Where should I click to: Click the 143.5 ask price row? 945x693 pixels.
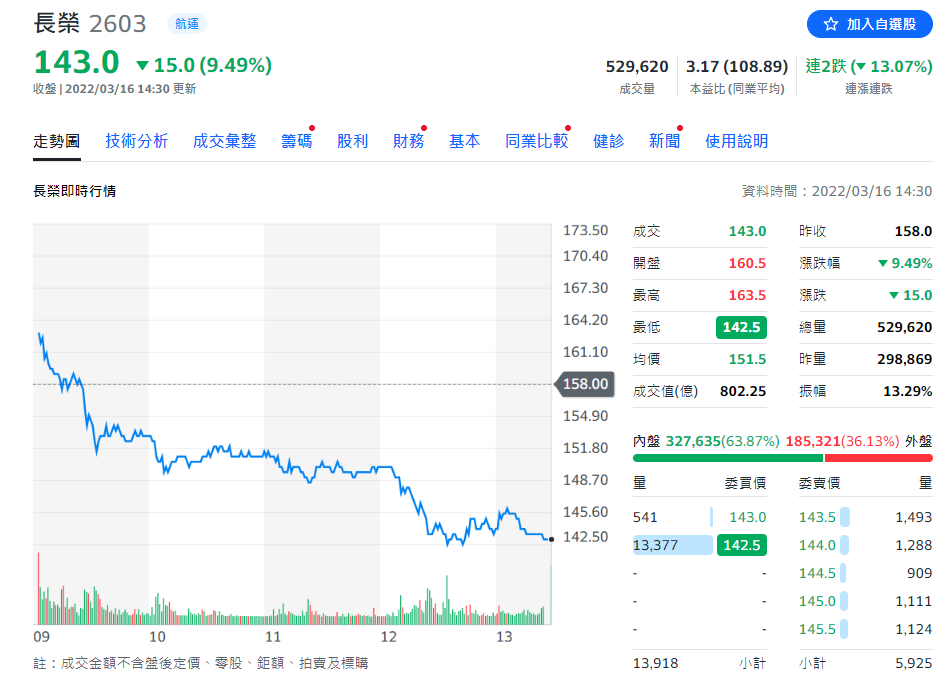pos(818,517)
